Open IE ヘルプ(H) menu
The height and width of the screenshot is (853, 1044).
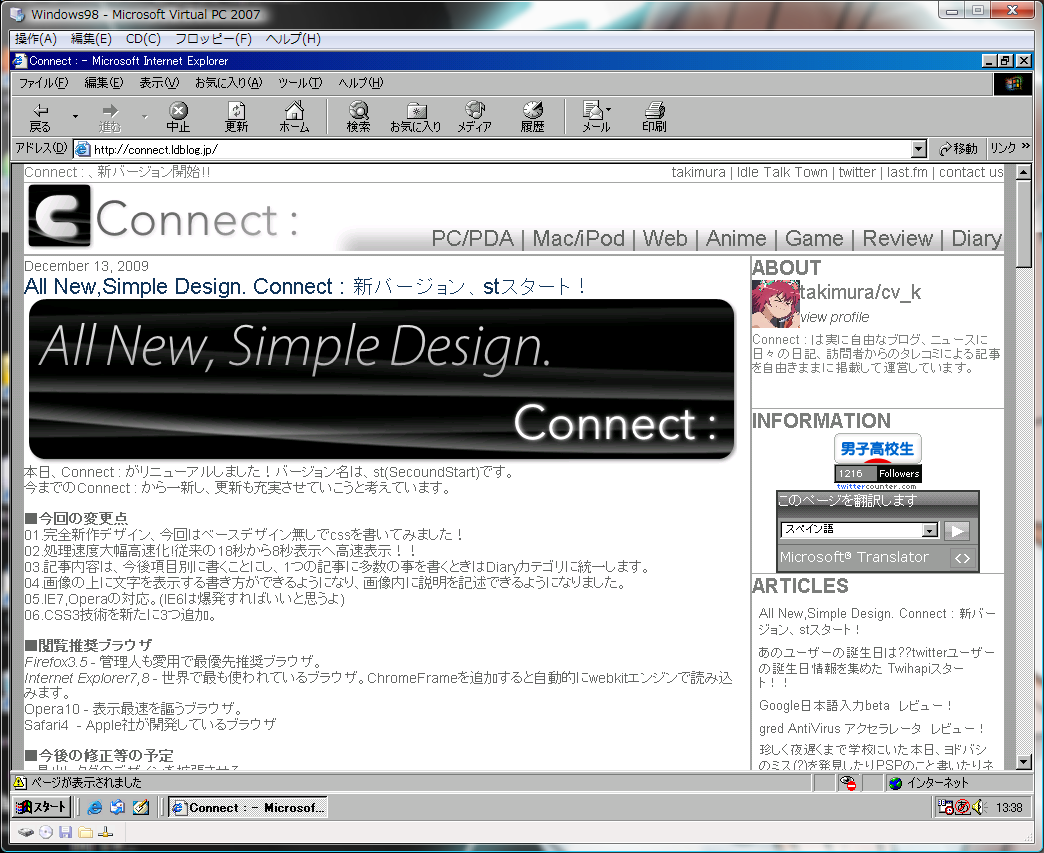point(360,83)
